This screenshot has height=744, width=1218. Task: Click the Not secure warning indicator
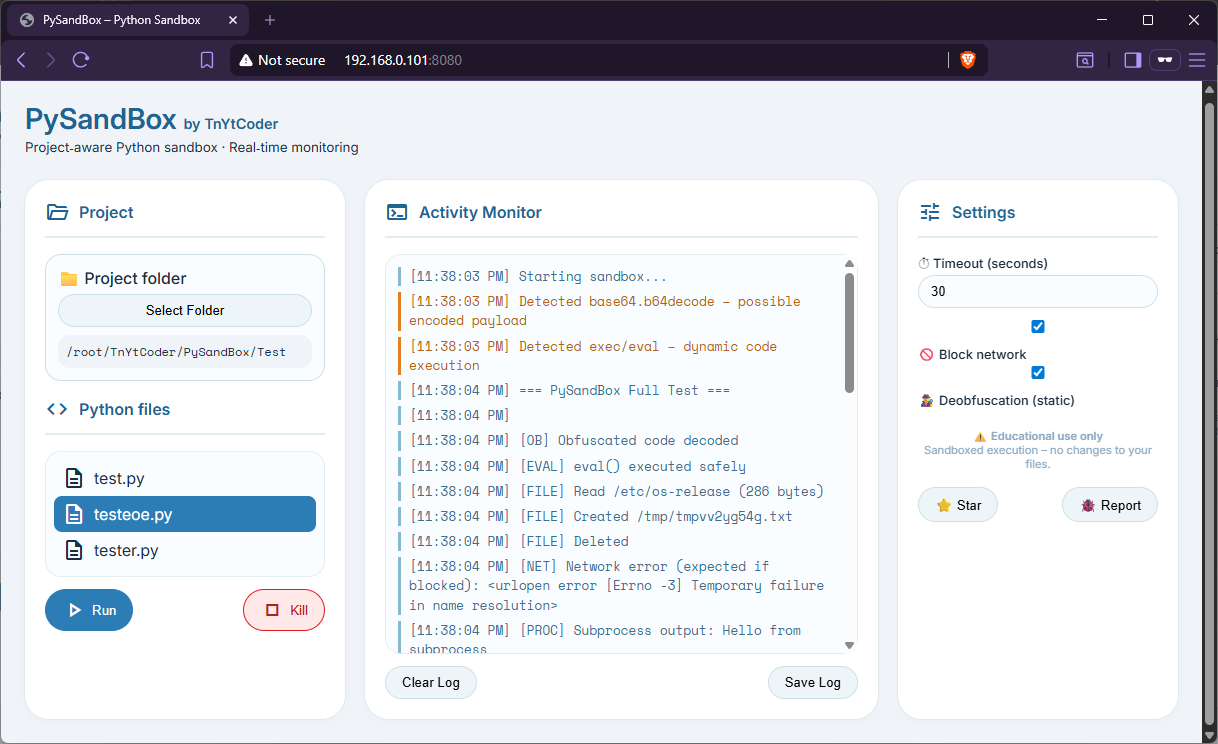282,60
